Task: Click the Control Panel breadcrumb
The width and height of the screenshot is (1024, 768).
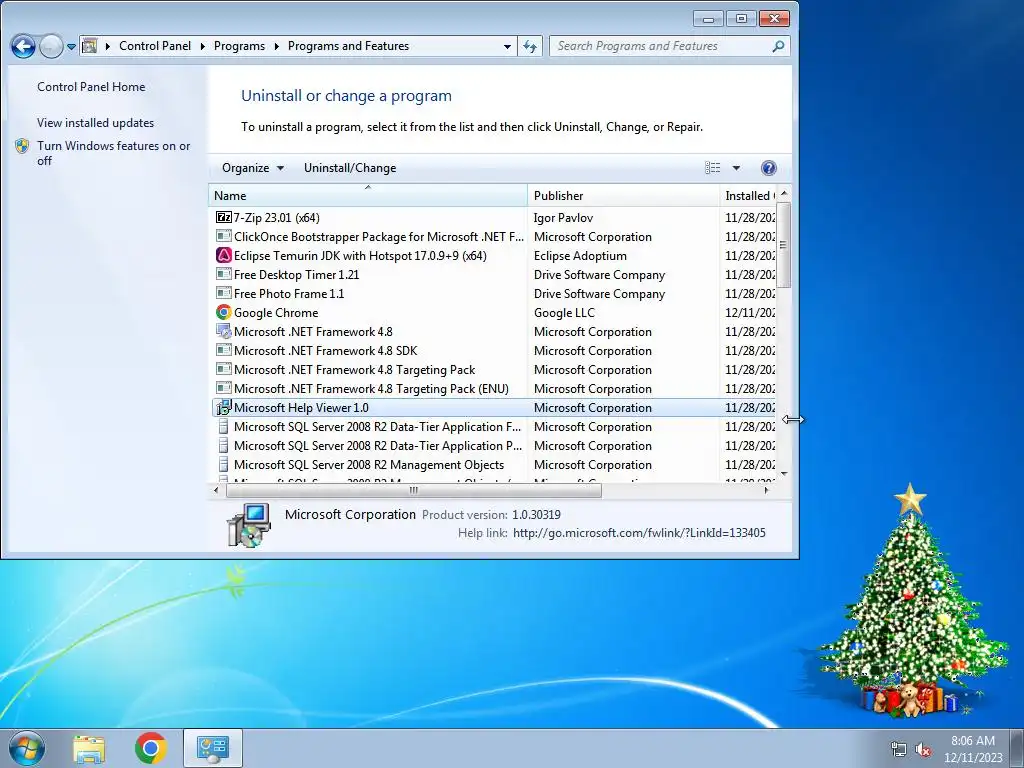Action: 155,46
